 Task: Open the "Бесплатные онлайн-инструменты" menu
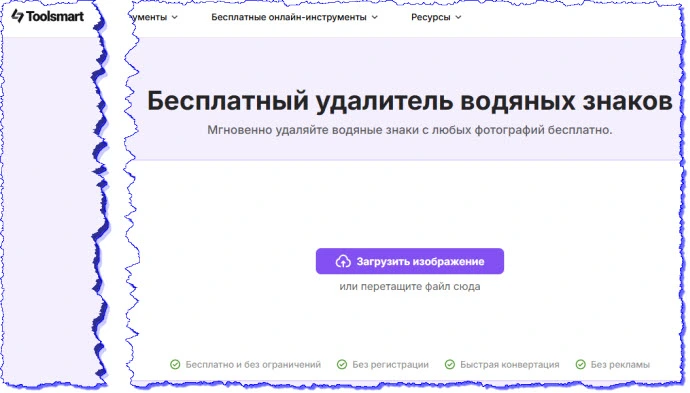pos(294,17)
